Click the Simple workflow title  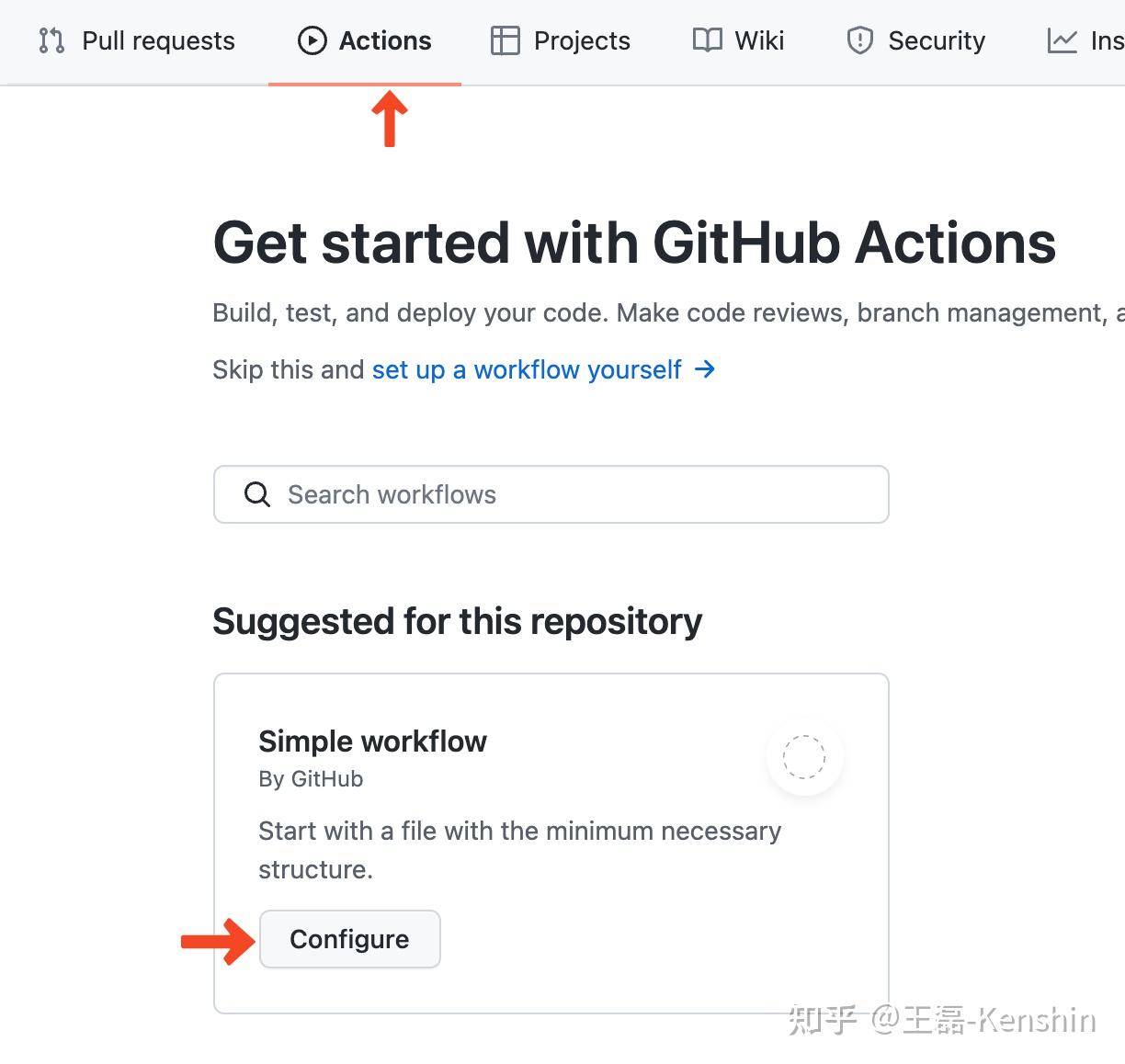pyautogui.click(x=372, y=741)
